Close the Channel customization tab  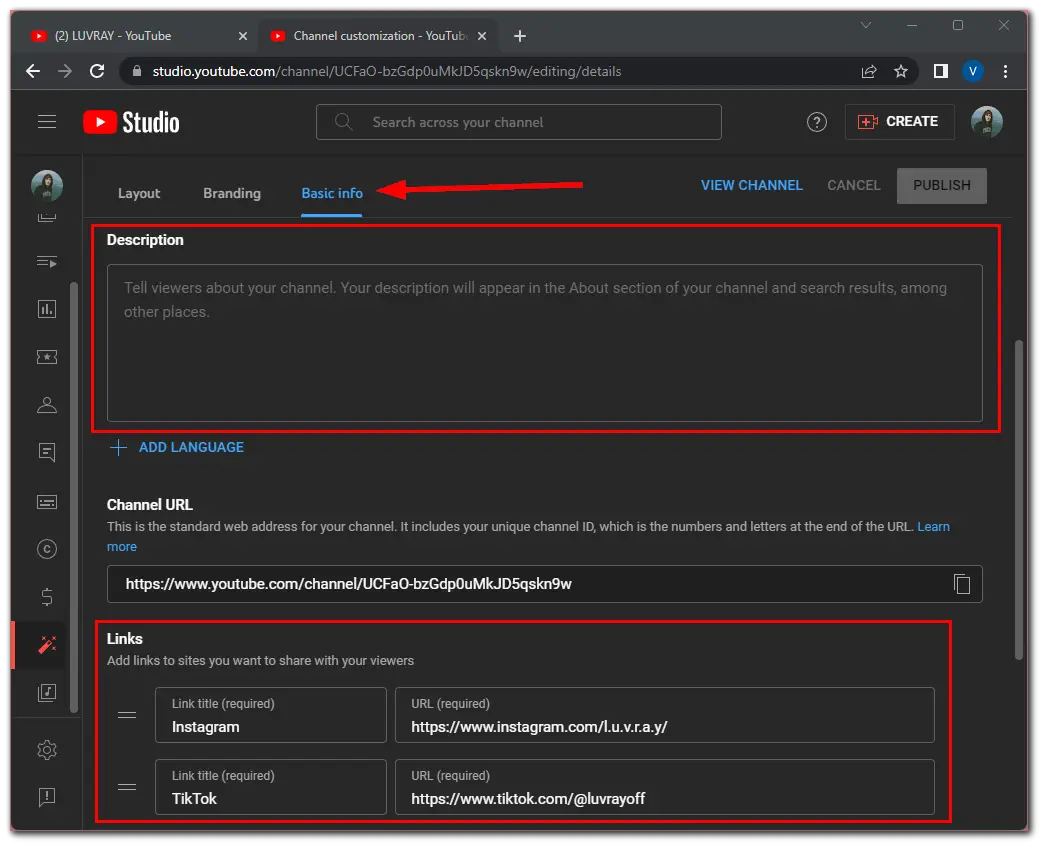[482, 36]
